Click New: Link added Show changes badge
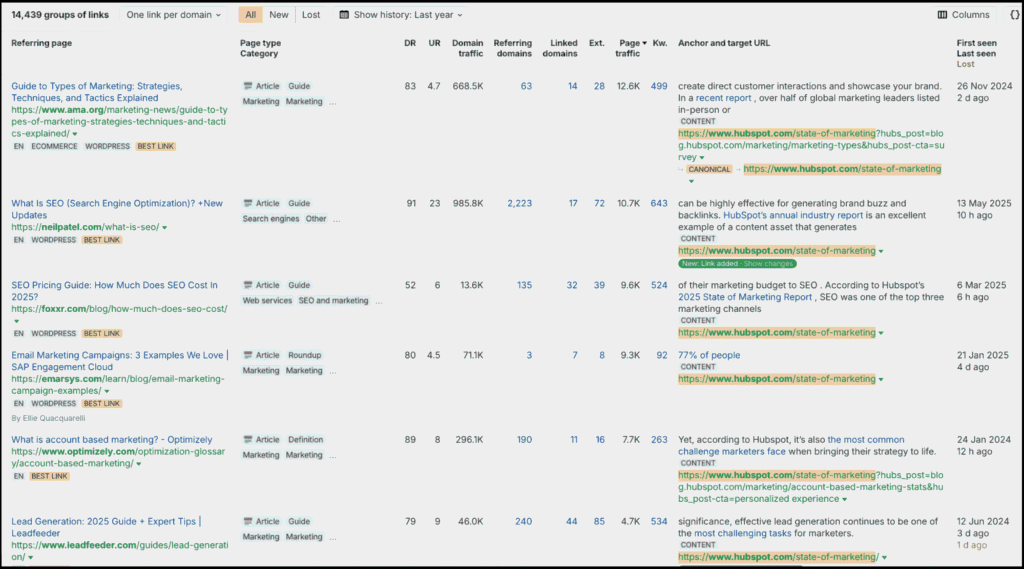Viewport: 1024px width, 569px height. pos(737,264)
